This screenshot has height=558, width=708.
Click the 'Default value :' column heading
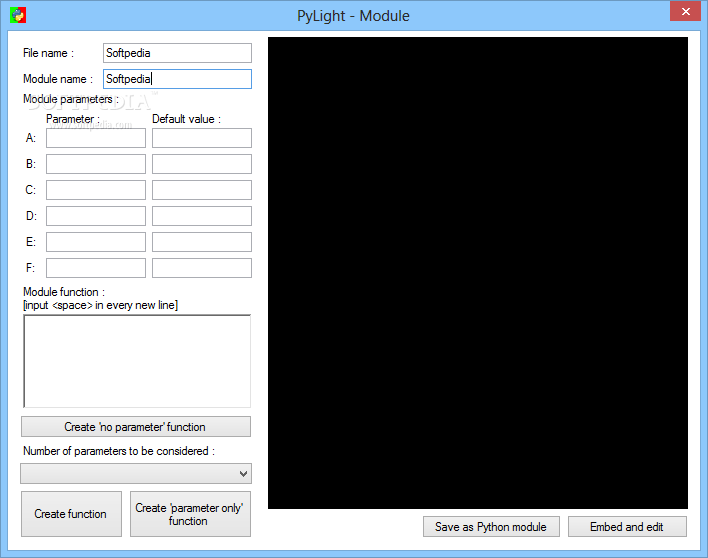pos(186,119)
